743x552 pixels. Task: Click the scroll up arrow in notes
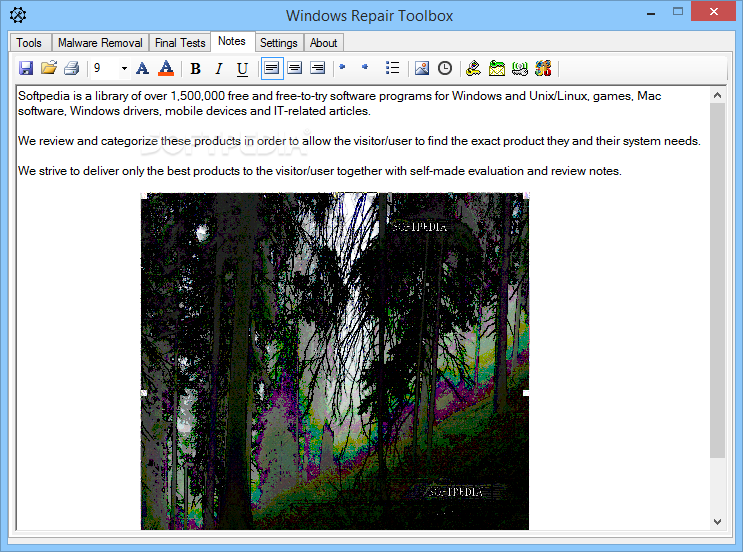717,95
